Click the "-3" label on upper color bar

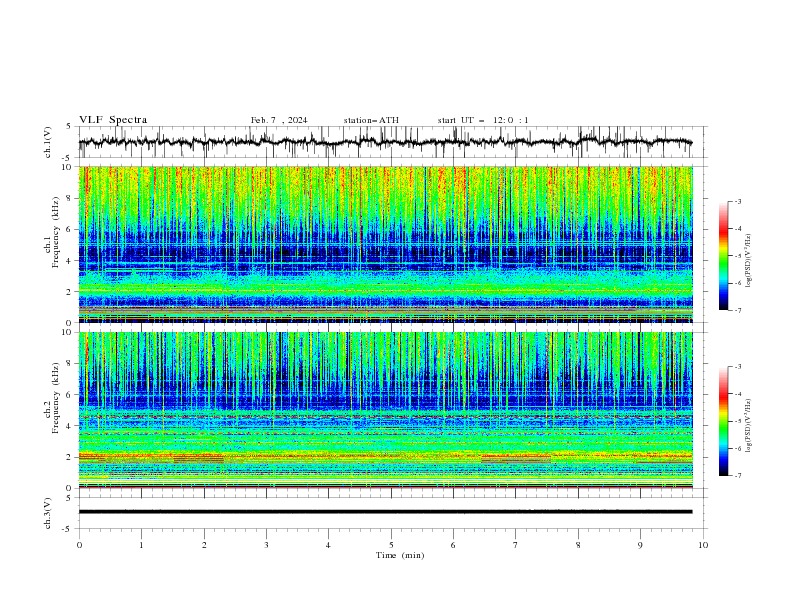(737, 201)
